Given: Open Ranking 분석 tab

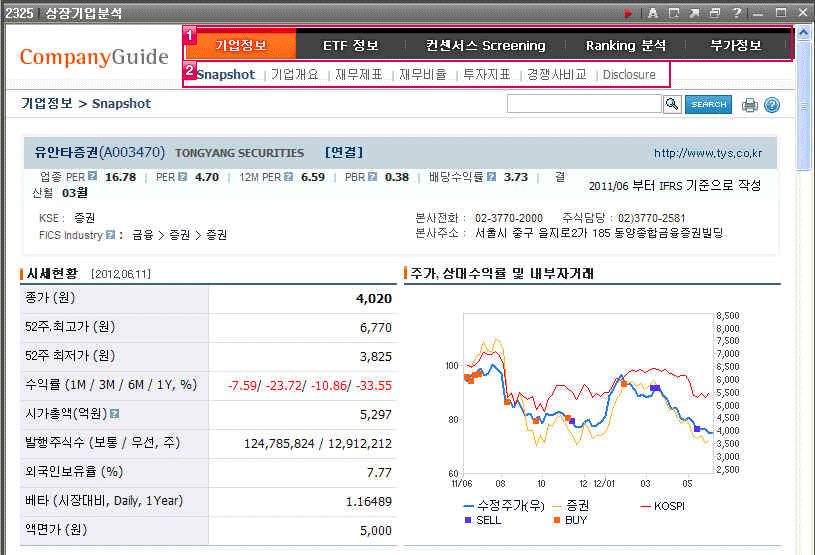Looking at the screenshot, I should [x=626, y=45].
